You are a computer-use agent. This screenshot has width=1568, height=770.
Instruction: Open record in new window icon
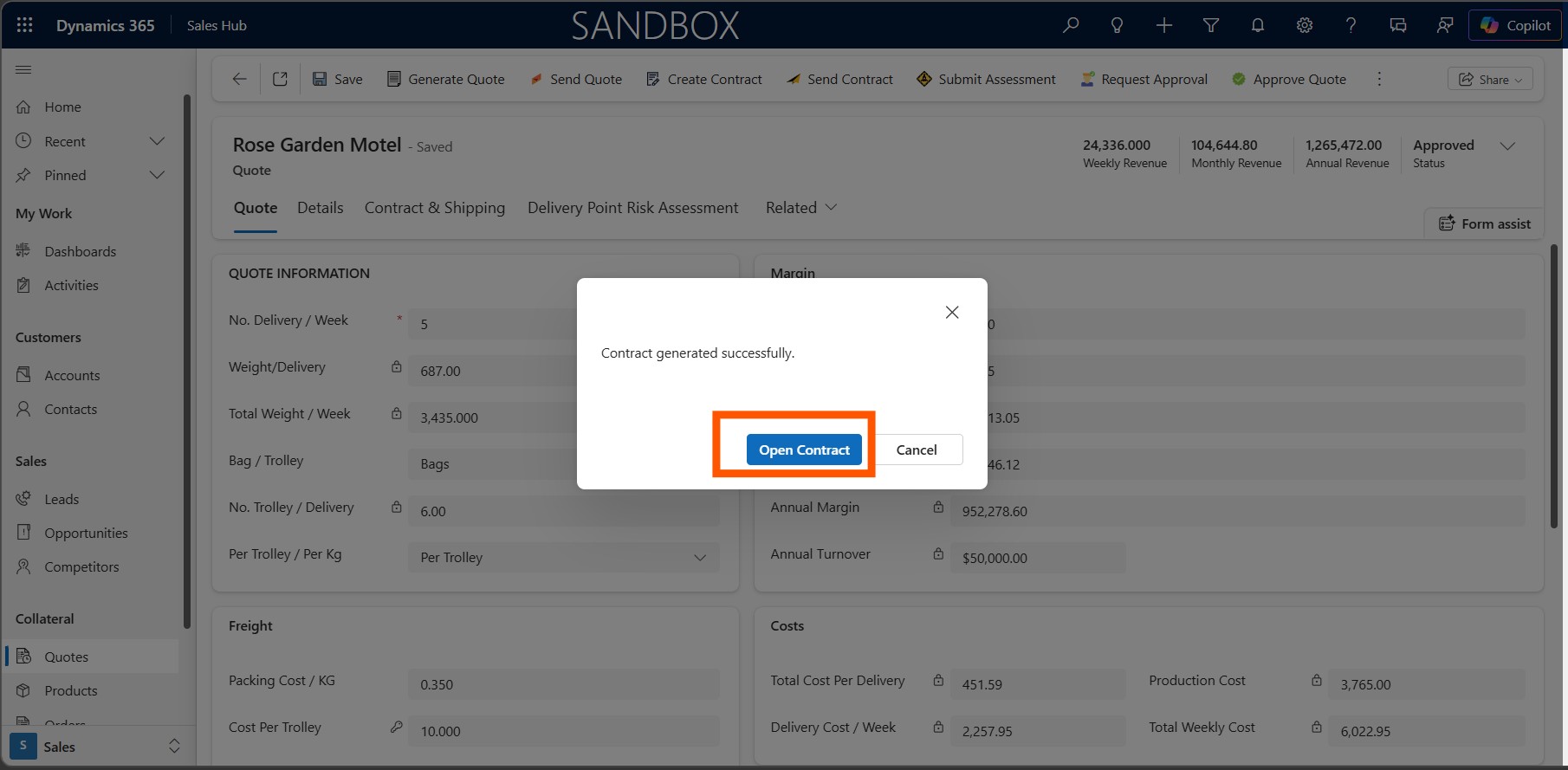pos(280,79)
